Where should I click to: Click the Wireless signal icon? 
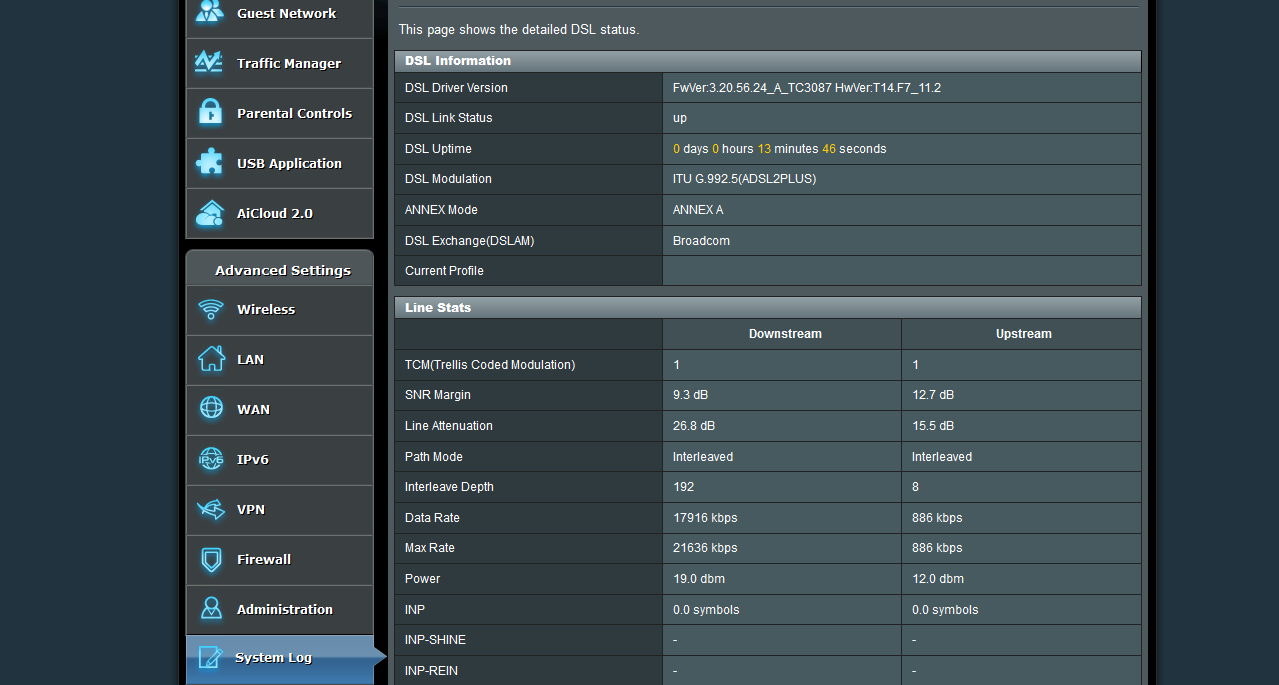[211, 310]
